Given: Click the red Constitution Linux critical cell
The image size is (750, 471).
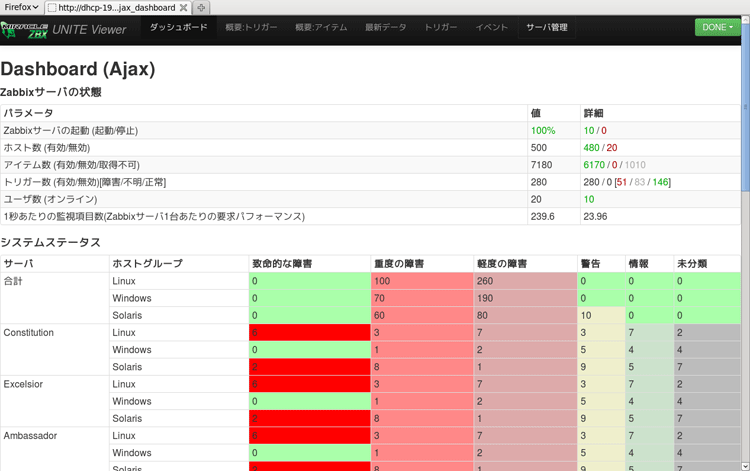Looking at the screenshot, I should coord(309,333).
